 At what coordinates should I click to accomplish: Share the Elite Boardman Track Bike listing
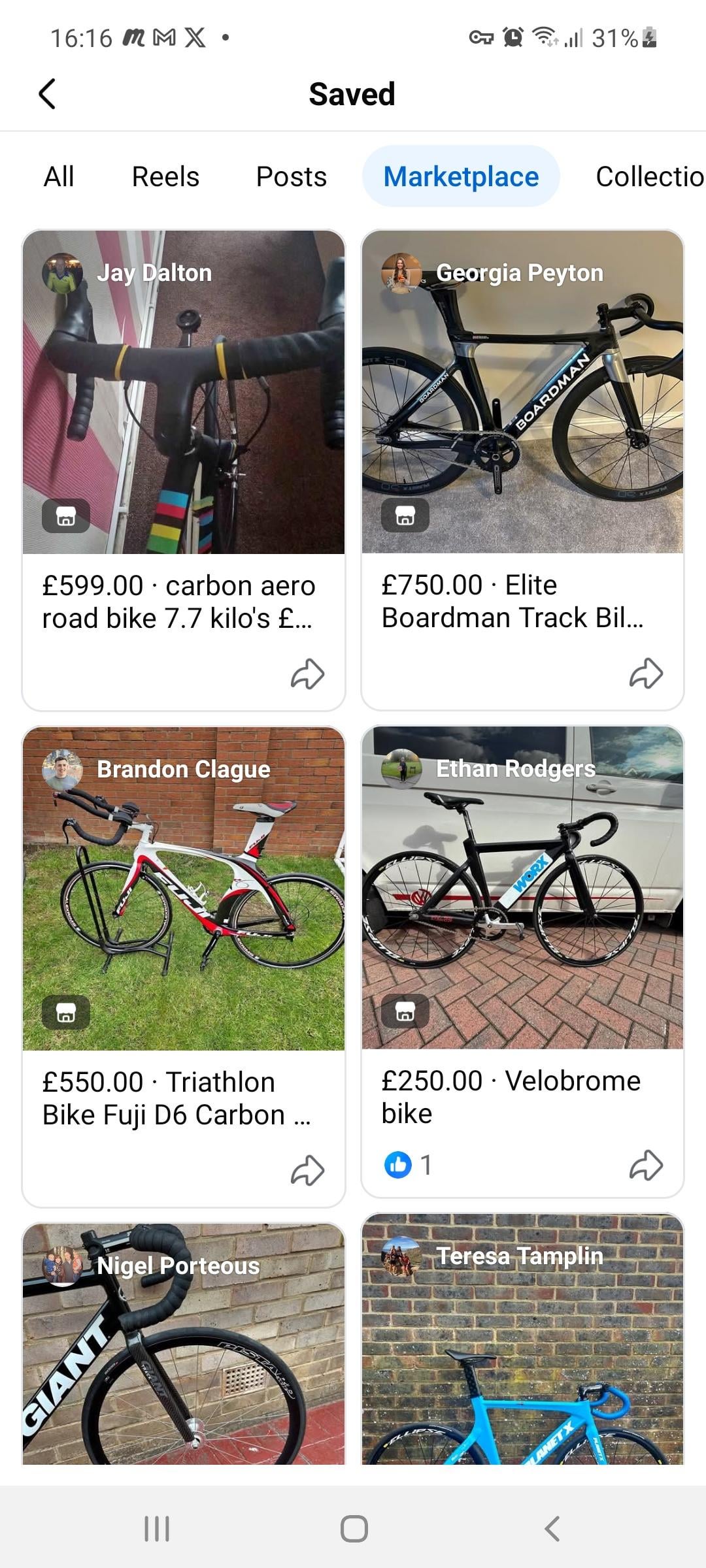[646, 673]
